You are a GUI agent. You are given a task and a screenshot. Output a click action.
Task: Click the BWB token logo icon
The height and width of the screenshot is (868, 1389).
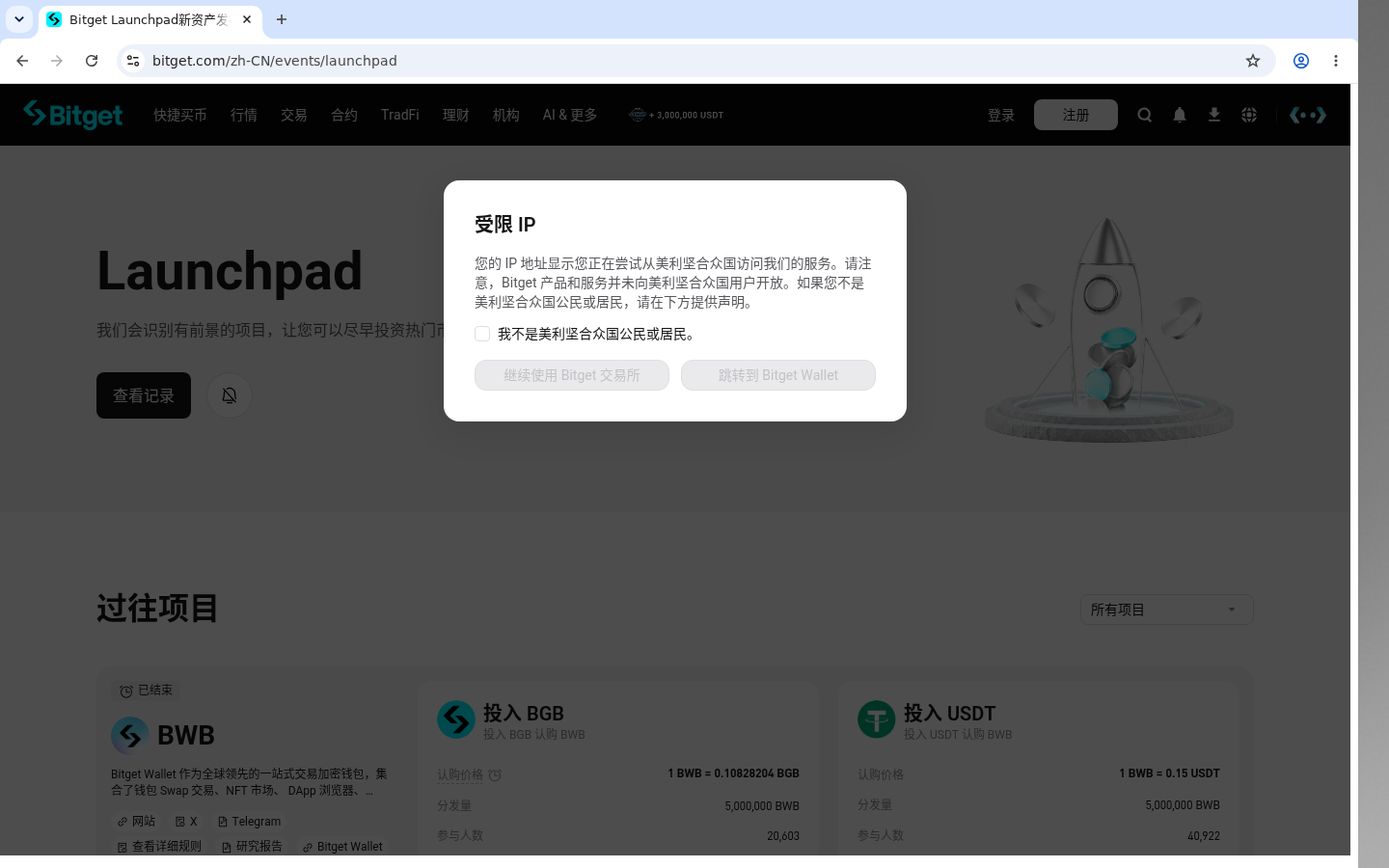[x=129, y=735]
